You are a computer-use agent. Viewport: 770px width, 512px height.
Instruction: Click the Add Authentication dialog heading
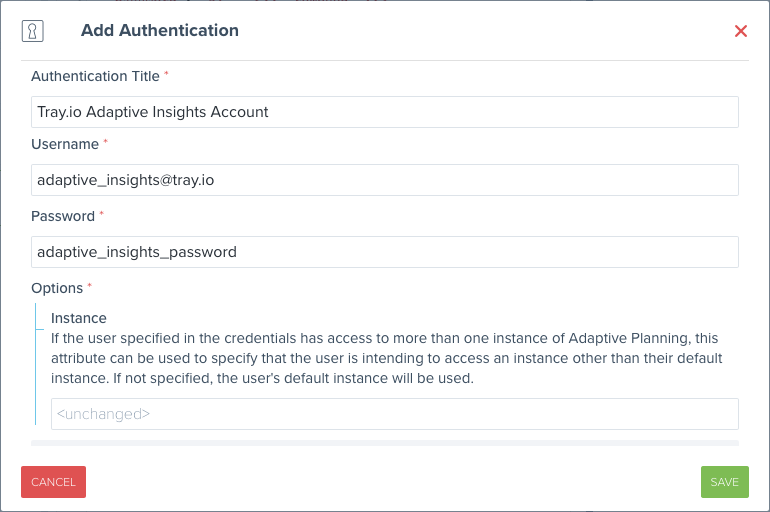(160, 30)
